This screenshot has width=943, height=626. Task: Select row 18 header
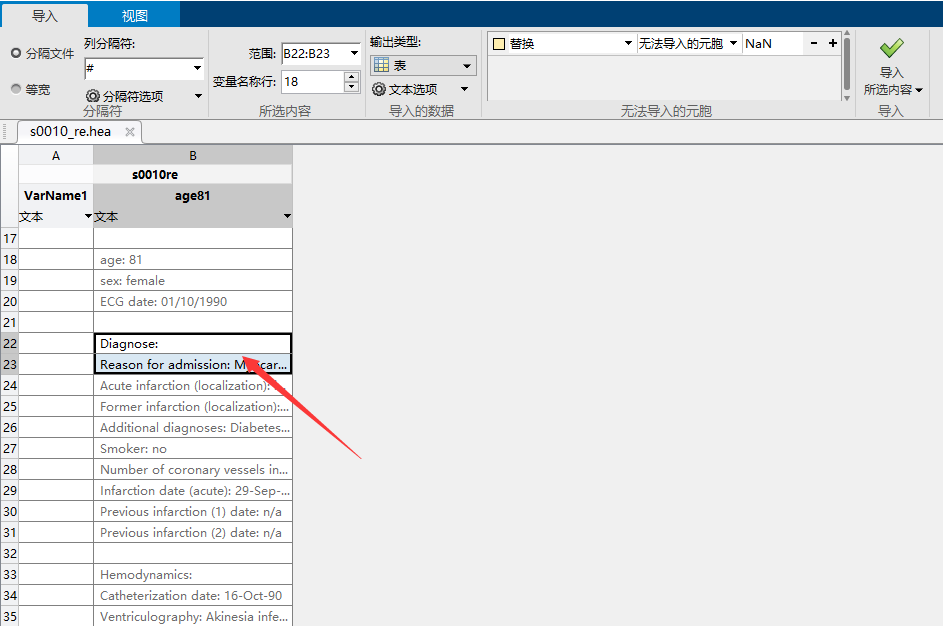coord(10,260)
